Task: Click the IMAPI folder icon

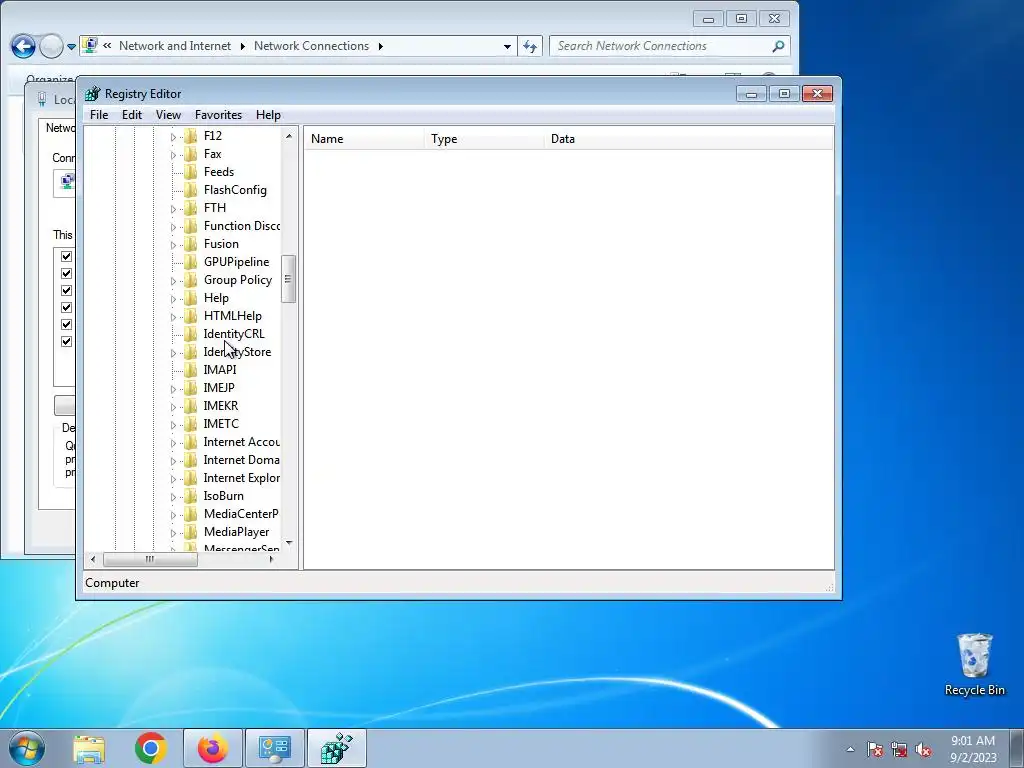Action: point(191,370)
